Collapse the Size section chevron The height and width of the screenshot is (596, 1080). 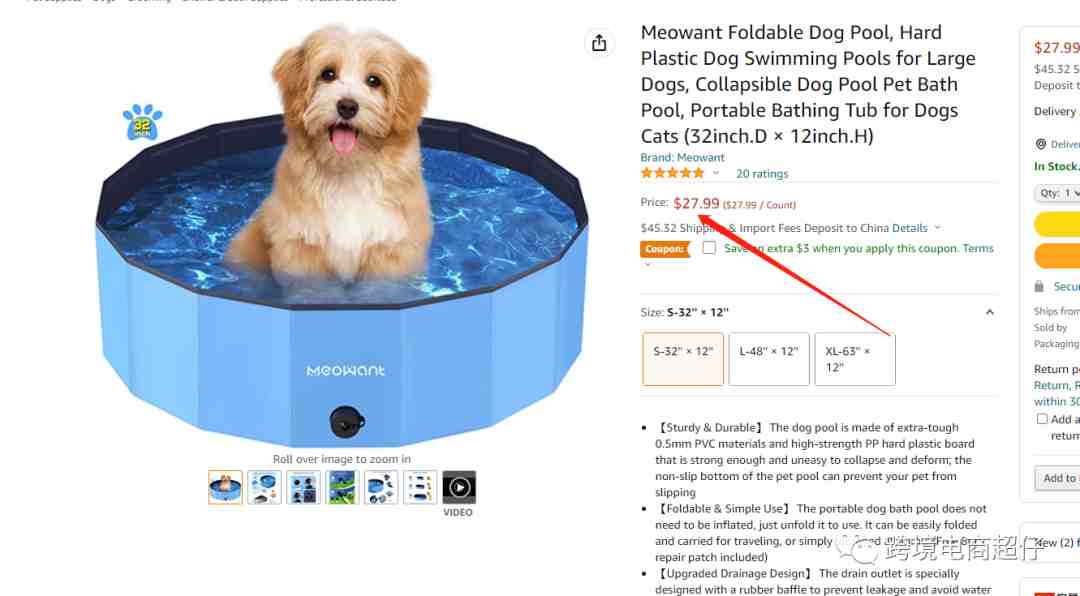click(989, 312)
